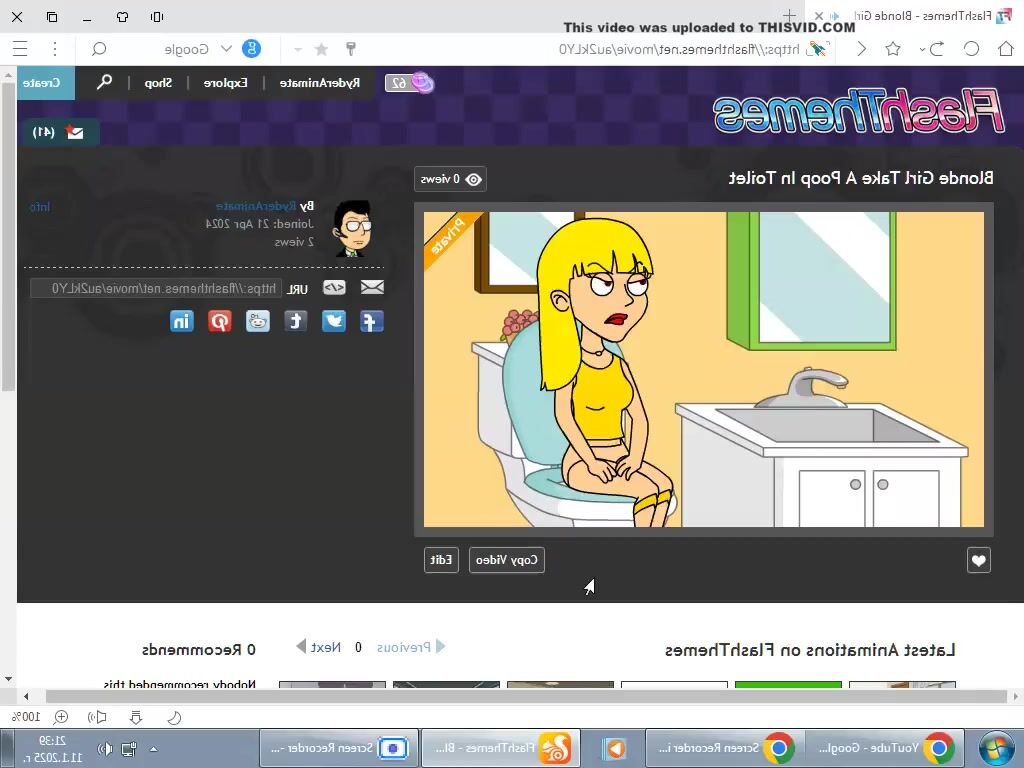Click the Edit button under video
This screenshot has height=768, width=1024.
pos(441,560)
